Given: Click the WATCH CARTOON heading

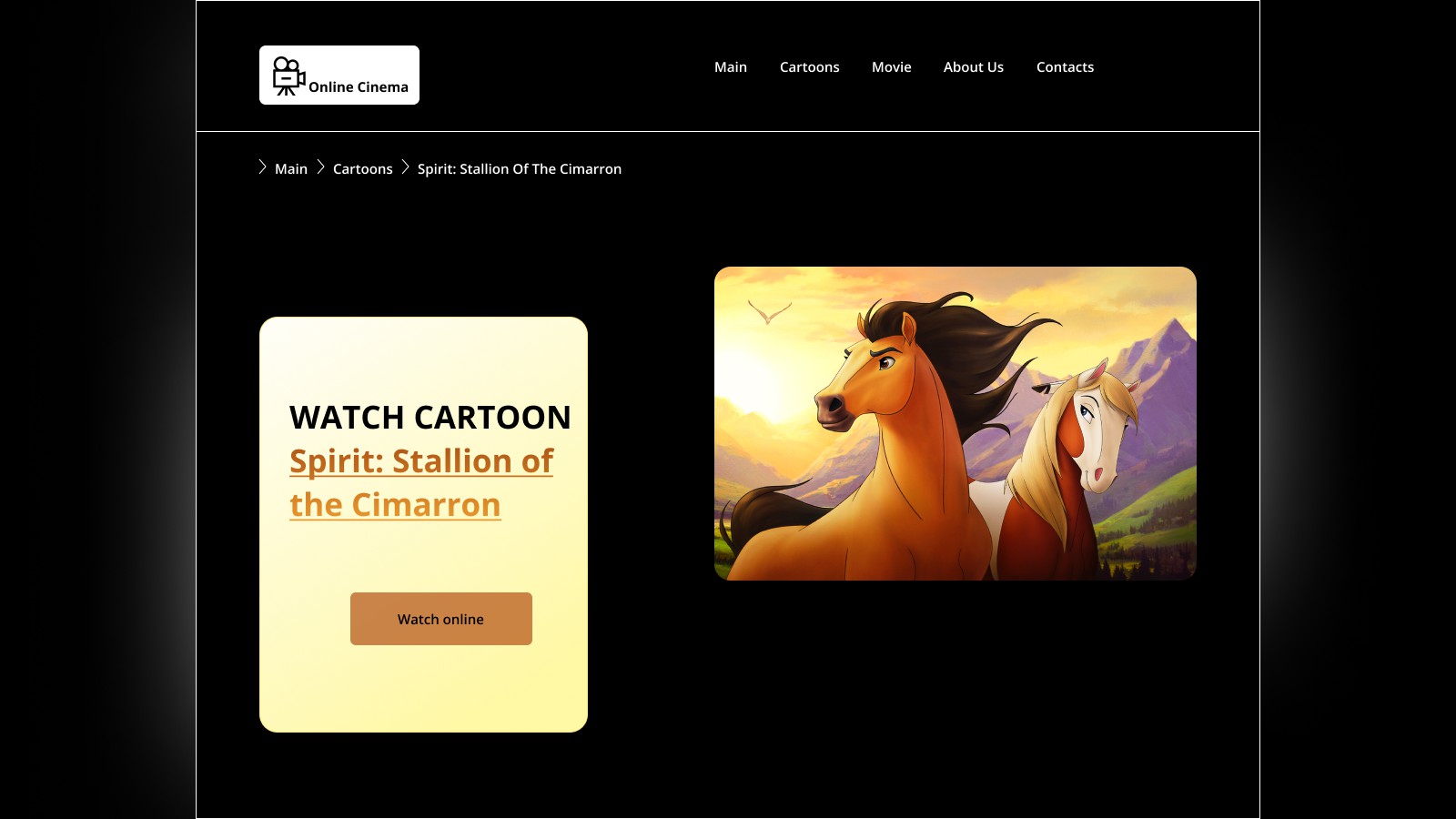Looking at the screenshot, I should tap(430, 418).
